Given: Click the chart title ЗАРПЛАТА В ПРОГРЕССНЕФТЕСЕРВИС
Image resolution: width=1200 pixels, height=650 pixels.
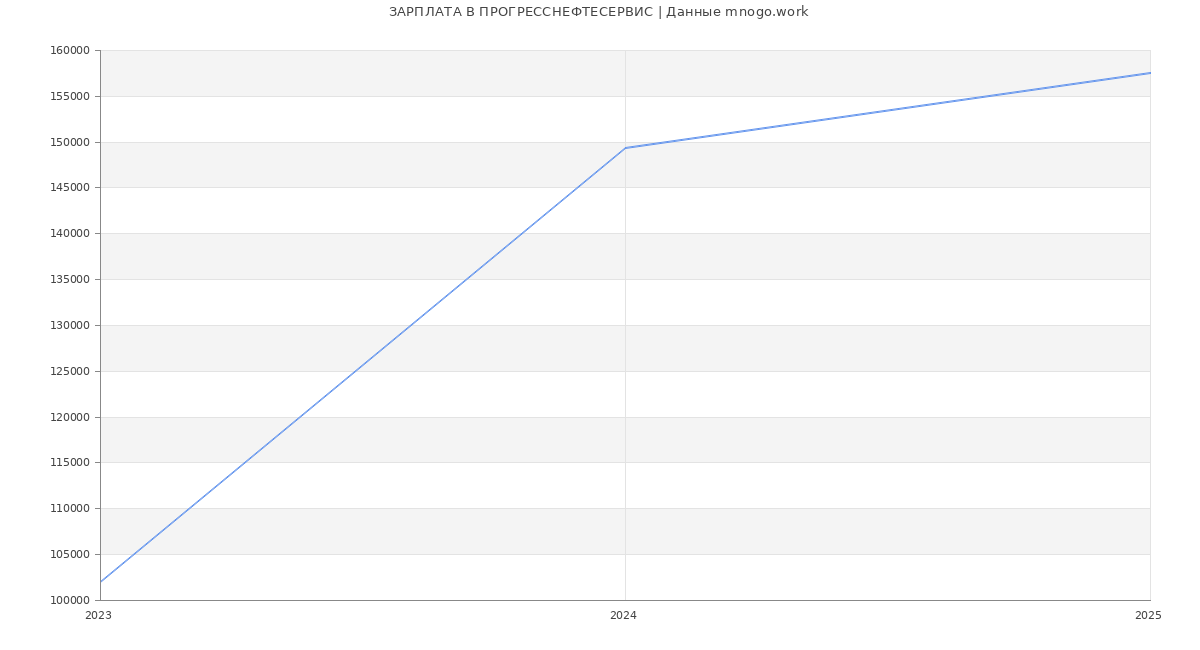Looking at the screenshot, I should [598, 12].
